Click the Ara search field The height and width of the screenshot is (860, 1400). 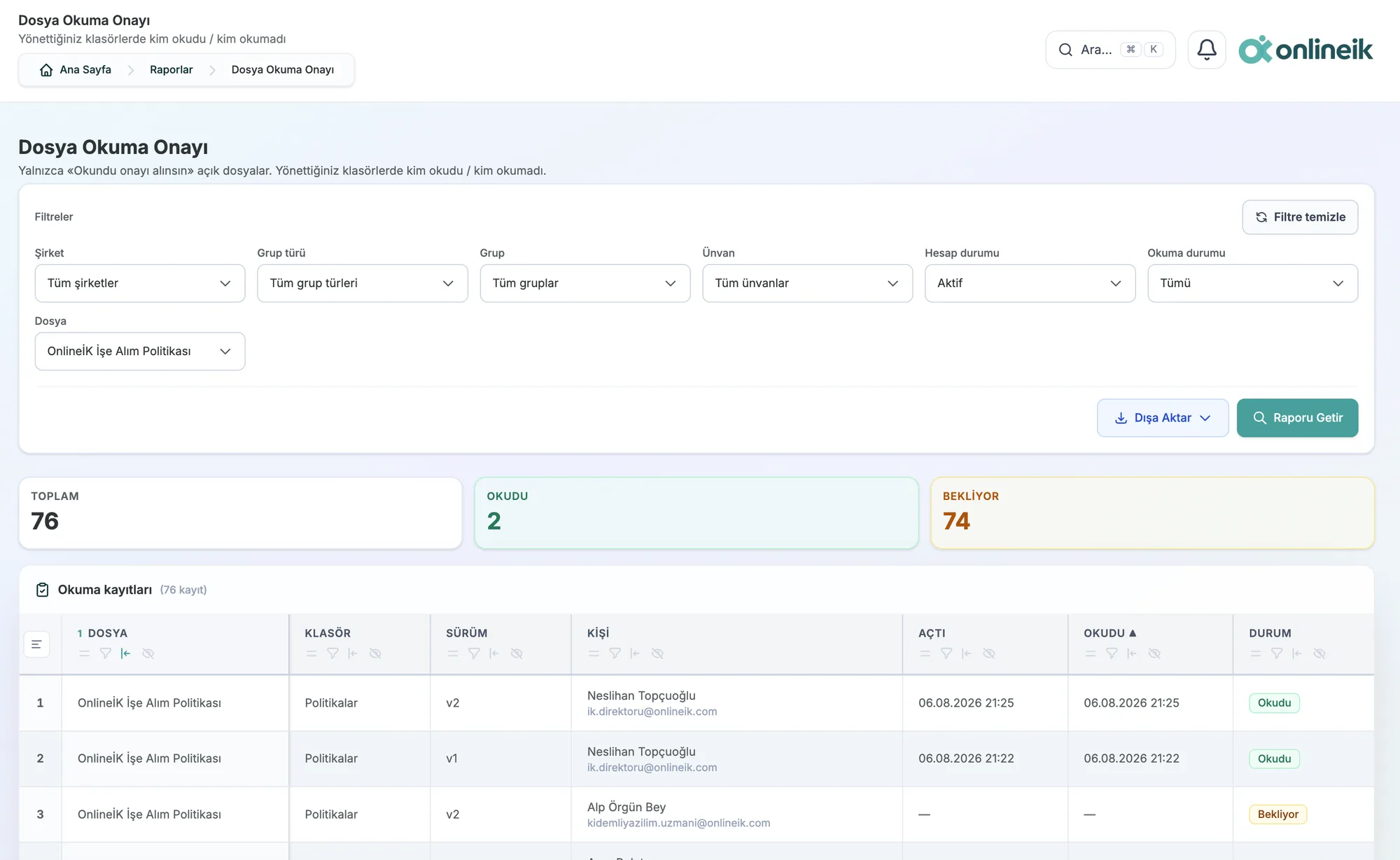pos(1110,50)
